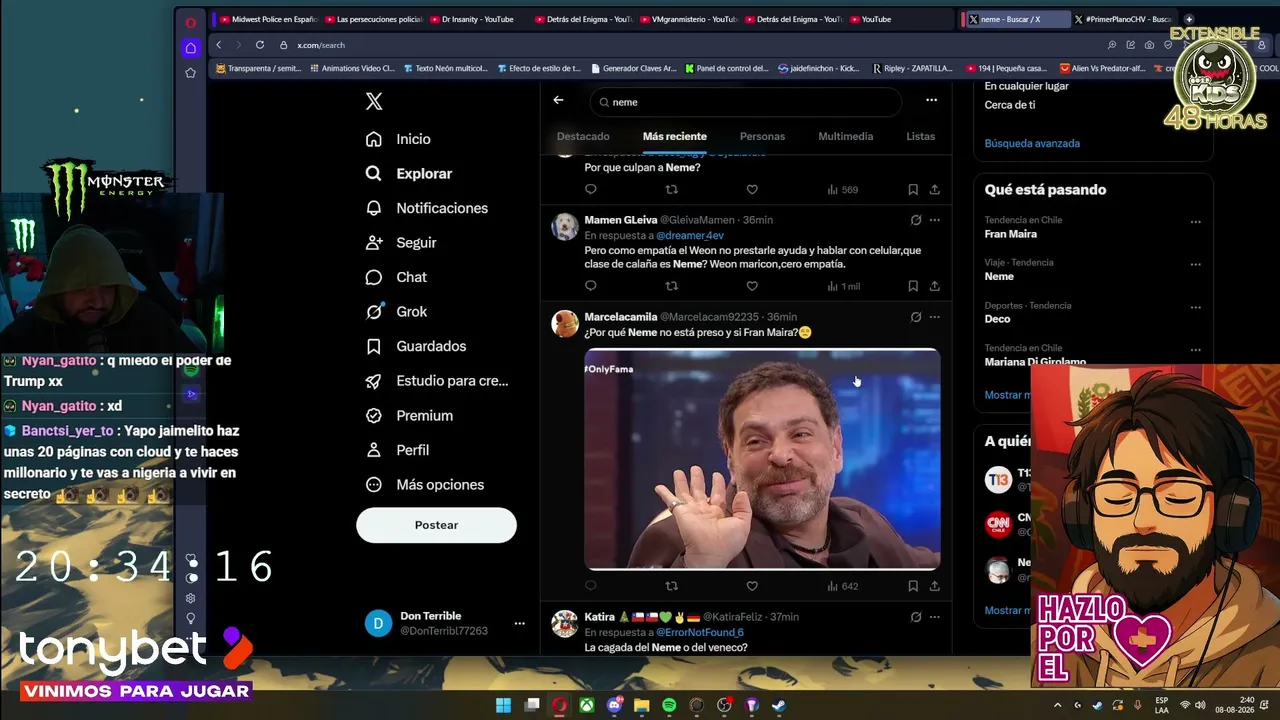Like the 'Por que culpan a Neme?' post
The image size is (1280, 720).
752,189
